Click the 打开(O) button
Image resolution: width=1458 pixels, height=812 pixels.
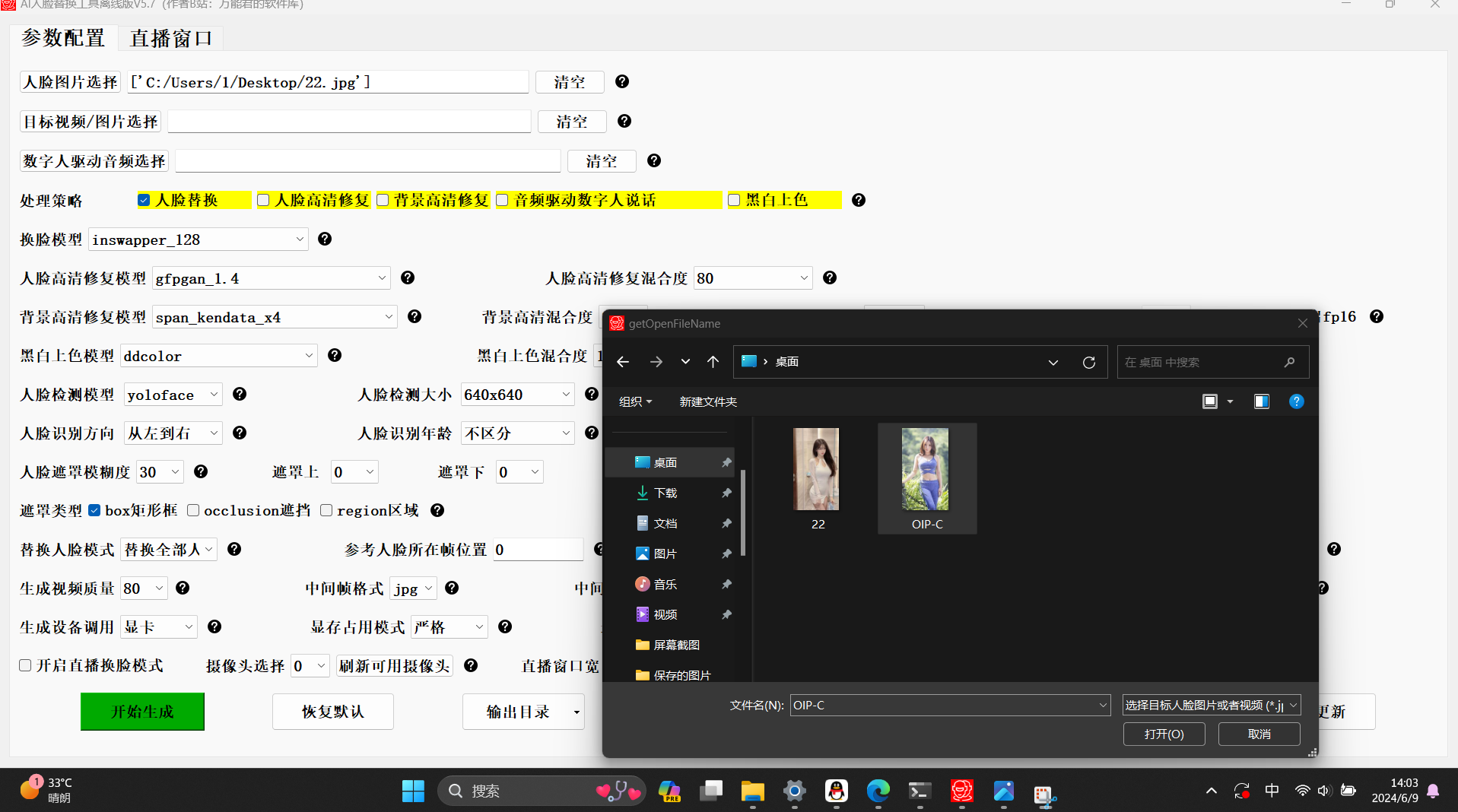pos(1164,734)
